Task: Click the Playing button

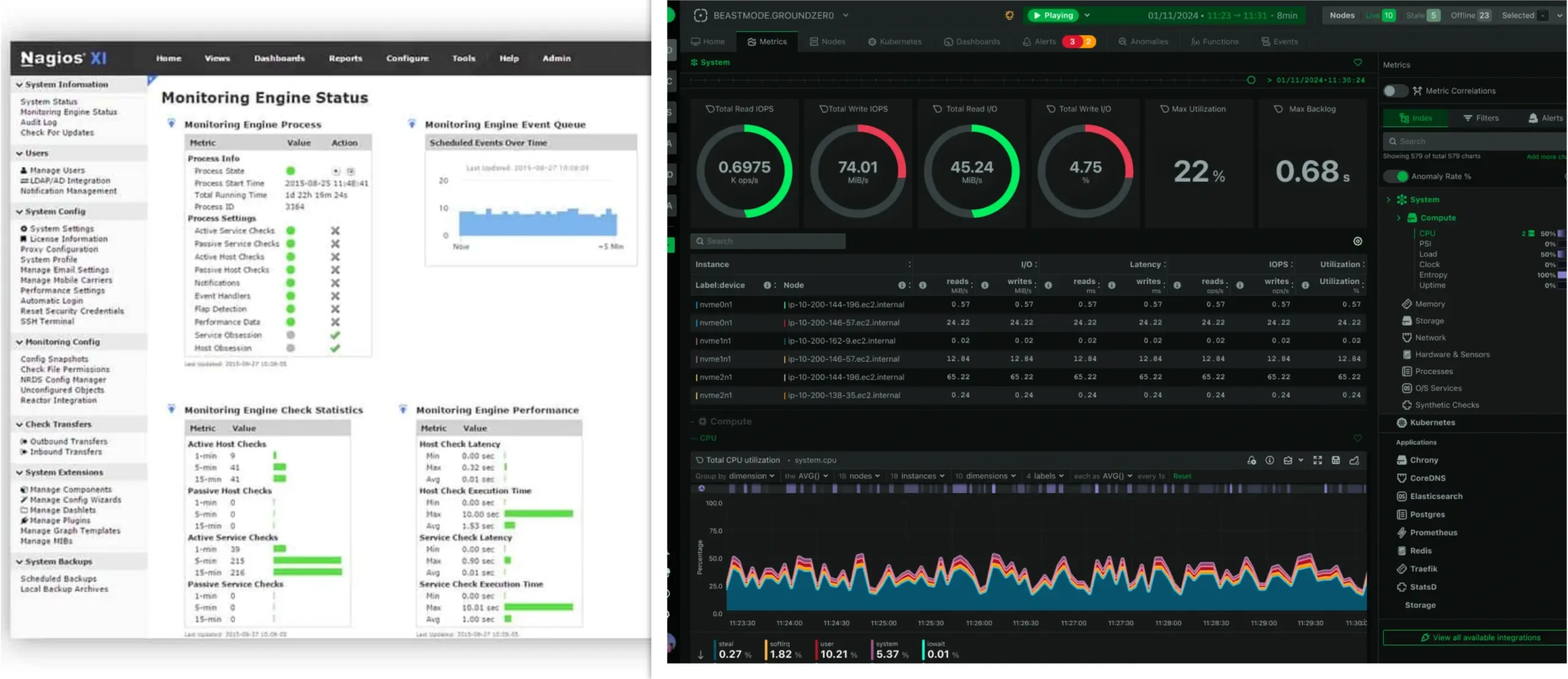Action: [x=1053, y=15]
